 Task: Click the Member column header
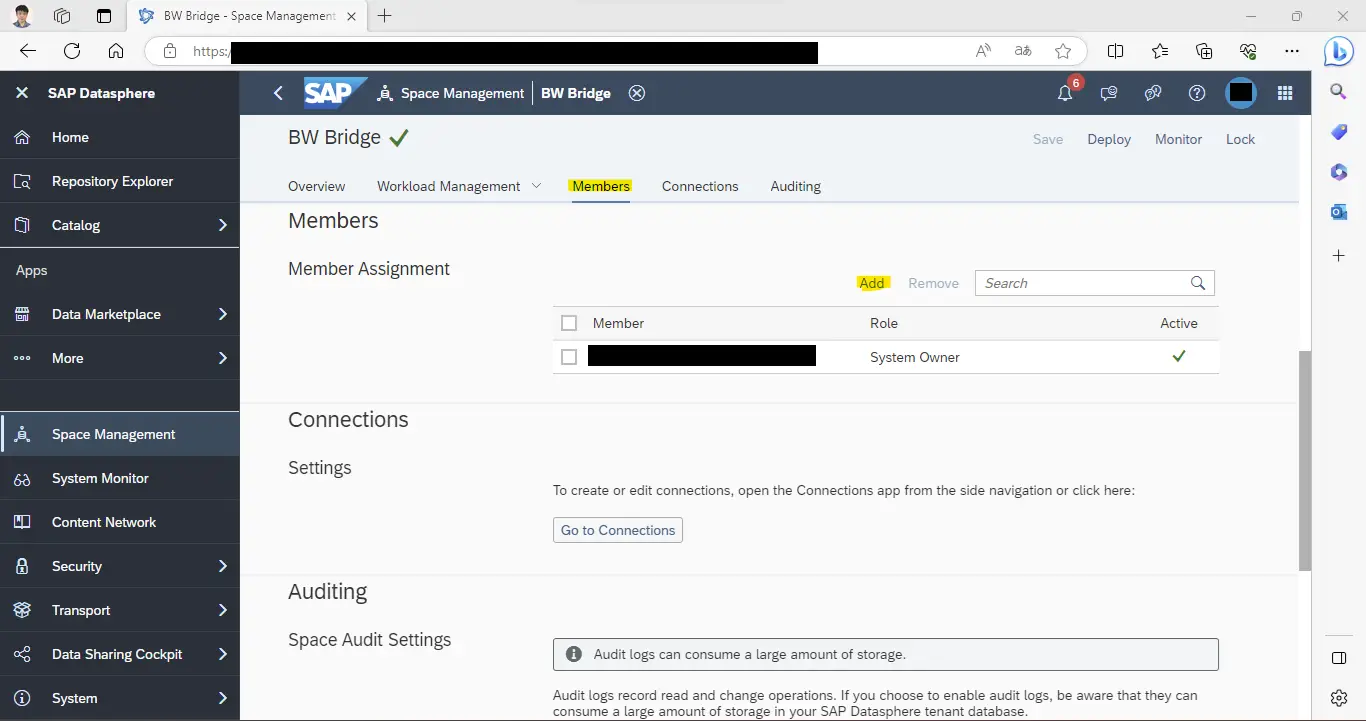618,323
